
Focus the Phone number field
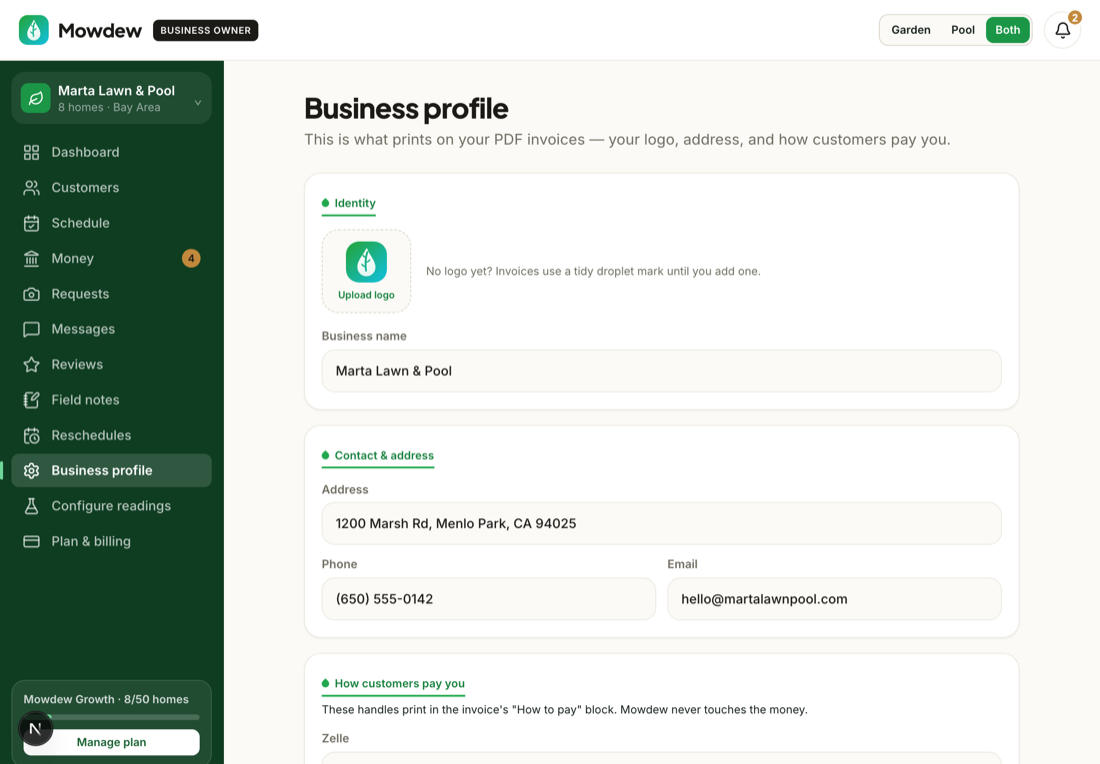pyautogui.click(x=489, y=599)
